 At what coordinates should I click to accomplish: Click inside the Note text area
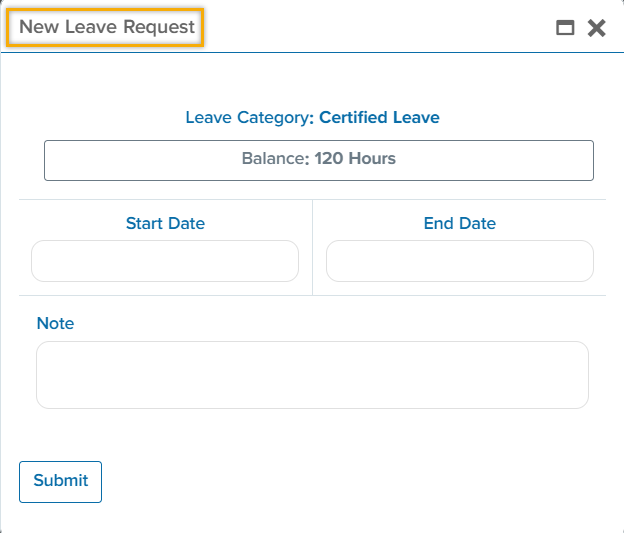312,375
